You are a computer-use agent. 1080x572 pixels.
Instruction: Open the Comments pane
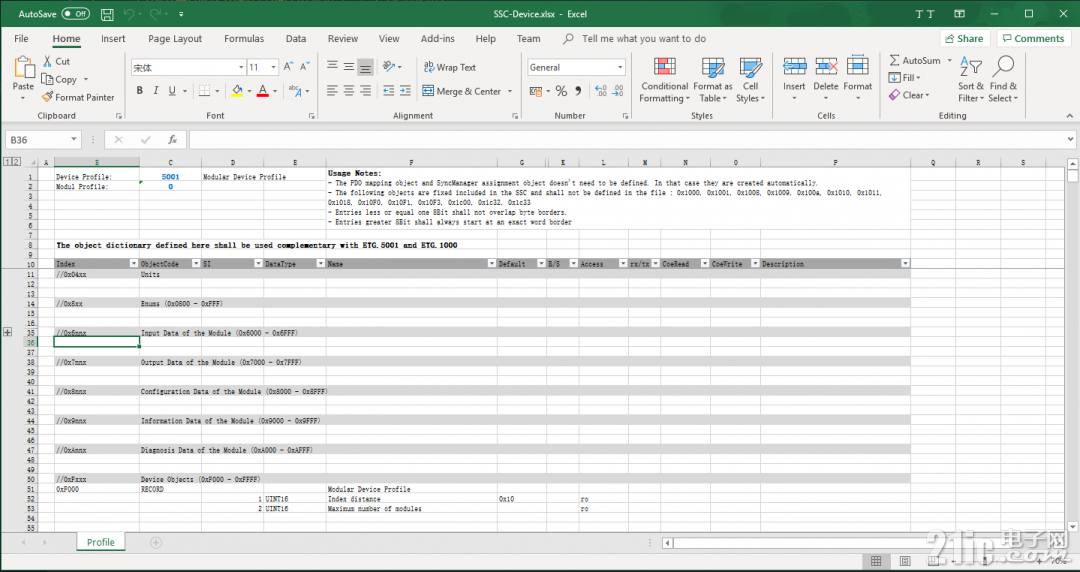[1033, 39]
